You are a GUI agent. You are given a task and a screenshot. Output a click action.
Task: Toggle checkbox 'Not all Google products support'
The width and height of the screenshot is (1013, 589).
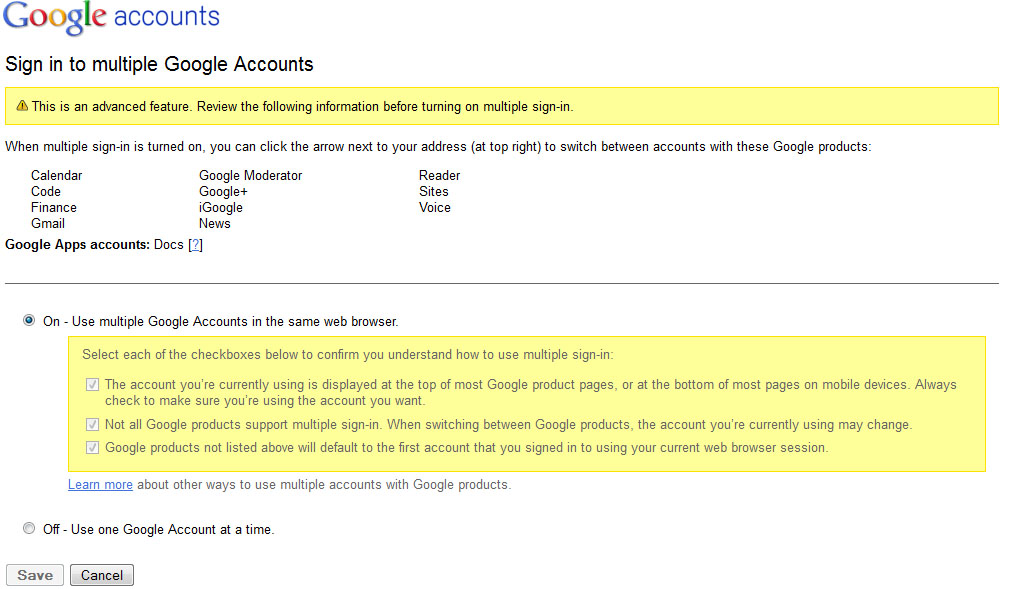tap(92, 424)
